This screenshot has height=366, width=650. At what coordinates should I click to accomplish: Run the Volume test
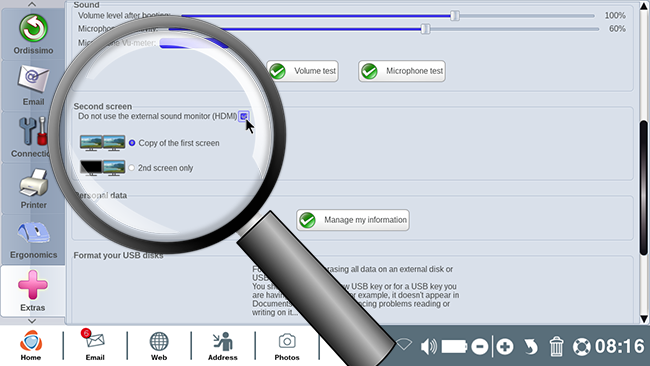[x=302, y=71]
